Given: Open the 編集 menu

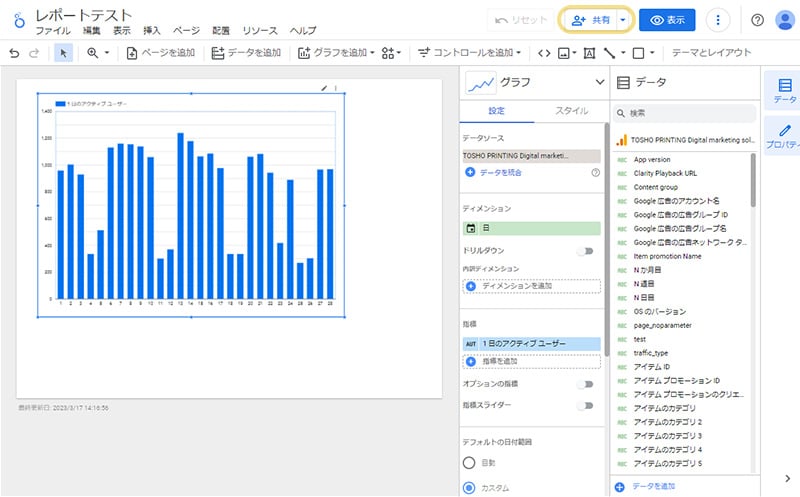Looking at the screenshot, I should pos(92,31).
